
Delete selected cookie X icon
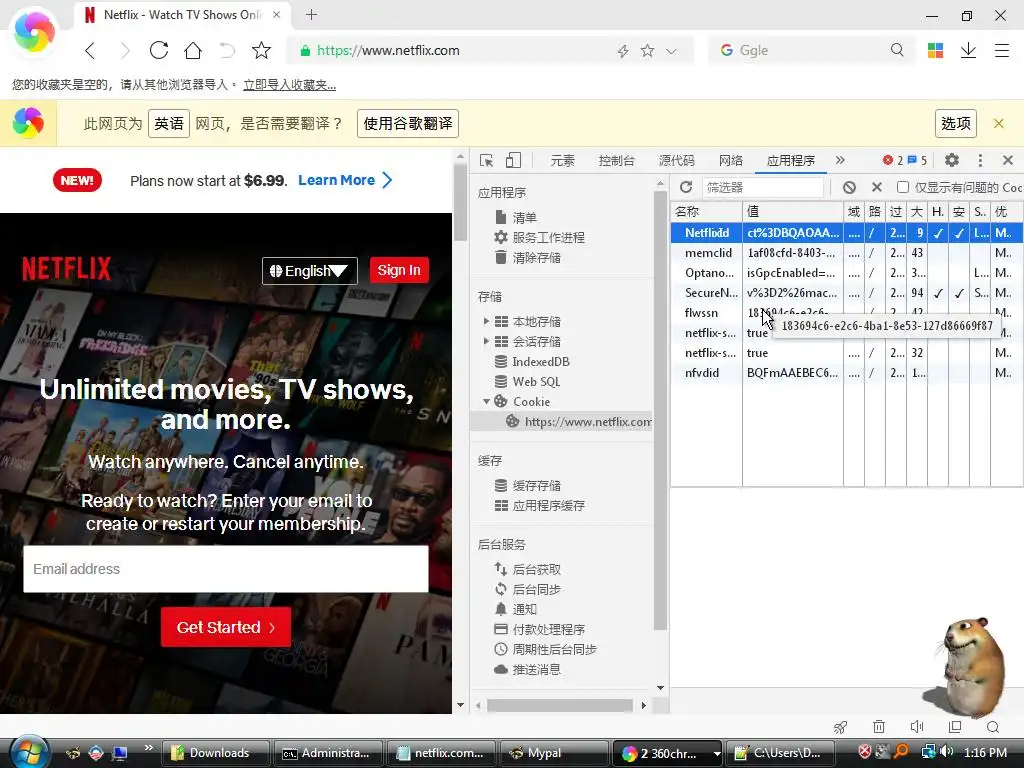tap(877, 187)
